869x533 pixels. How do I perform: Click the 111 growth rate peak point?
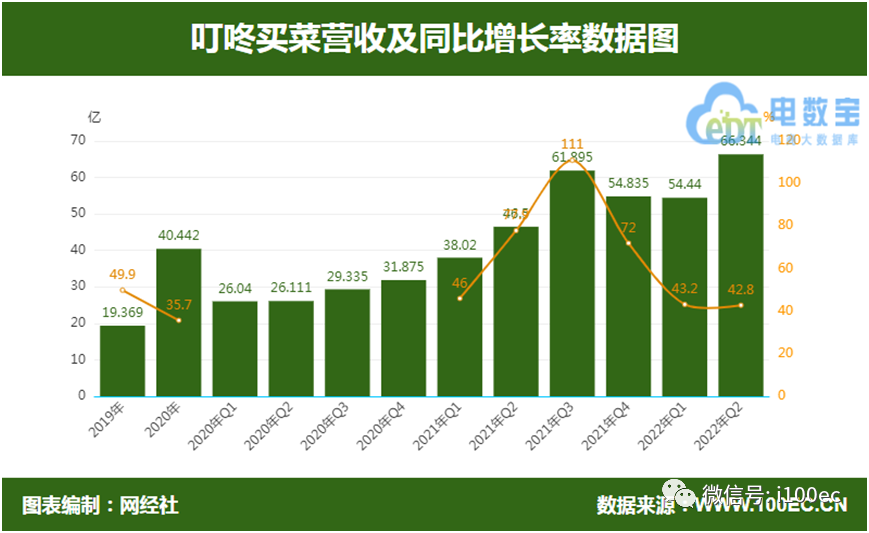pyautogui.click(x=572, y=160)
